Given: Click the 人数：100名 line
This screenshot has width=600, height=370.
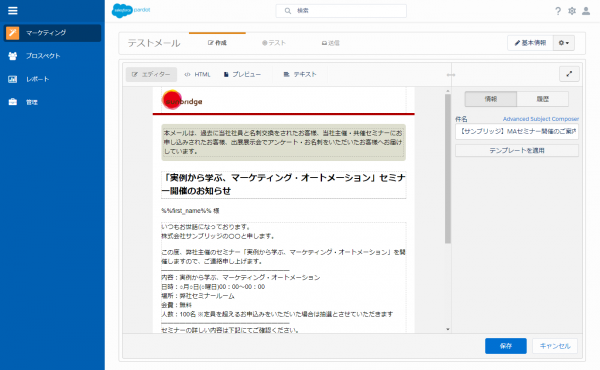Looking at the screenshot, I should (277, 314).
